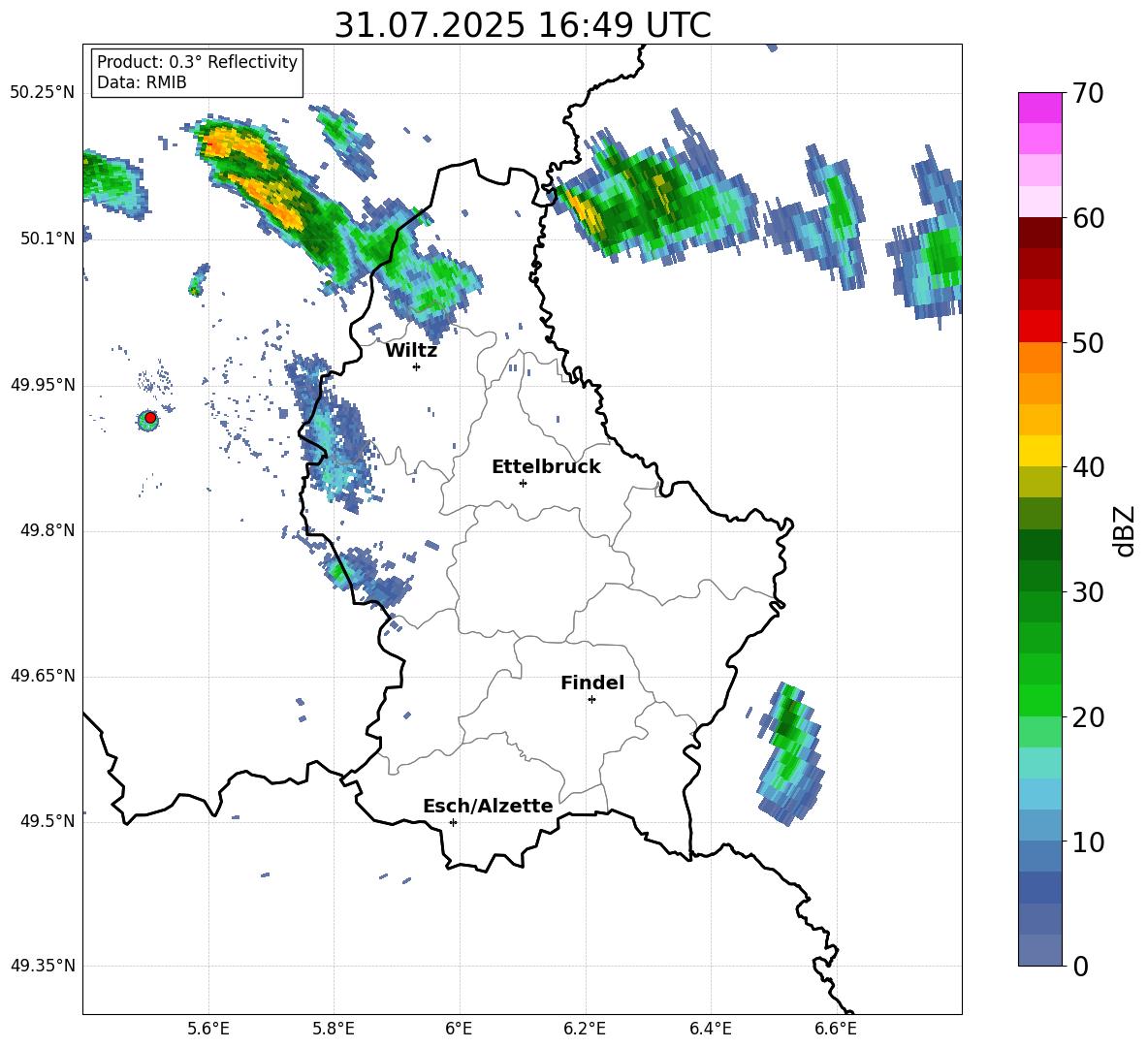Click the 50.1°N latitude label
The width and height of the screenshot is (1148, 1048).
tap(48, 238)
